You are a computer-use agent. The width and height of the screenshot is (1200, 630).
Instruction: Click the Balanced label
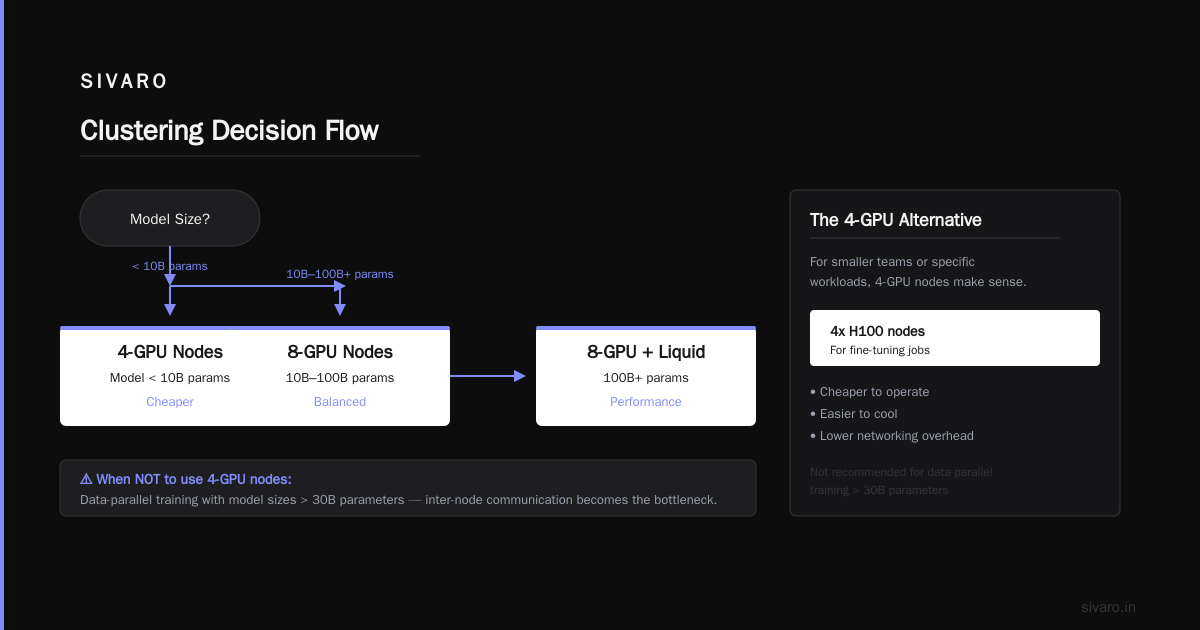pyautogui.click(x=340, y=402)
